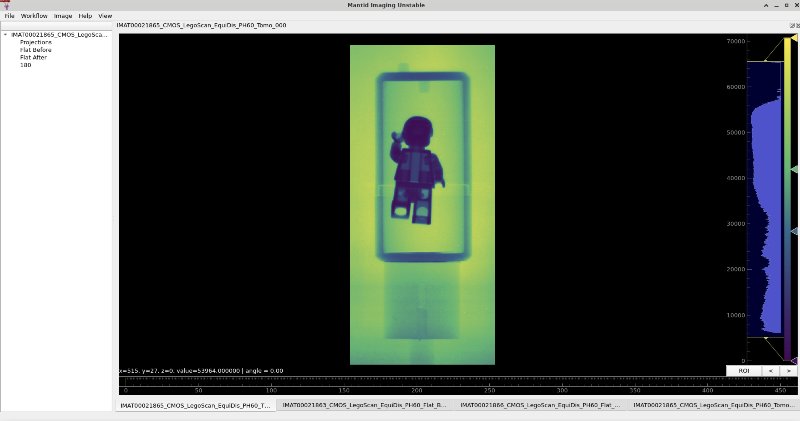Screen dimensions: 800x421
Task: Click the Mantid Imaging app icon
Action: [6, 5]
